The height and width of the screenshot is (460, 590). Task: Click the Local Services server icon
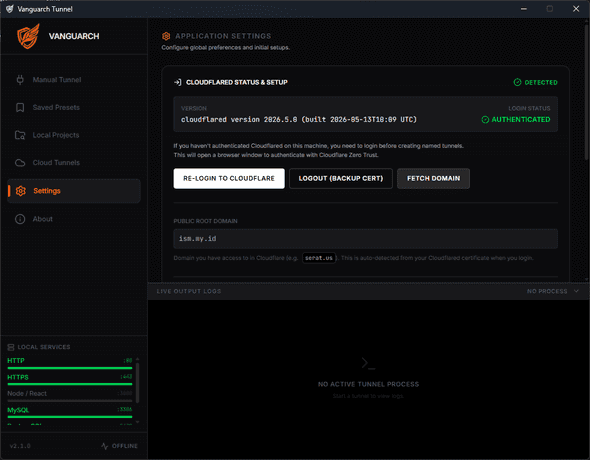(11, 347)
